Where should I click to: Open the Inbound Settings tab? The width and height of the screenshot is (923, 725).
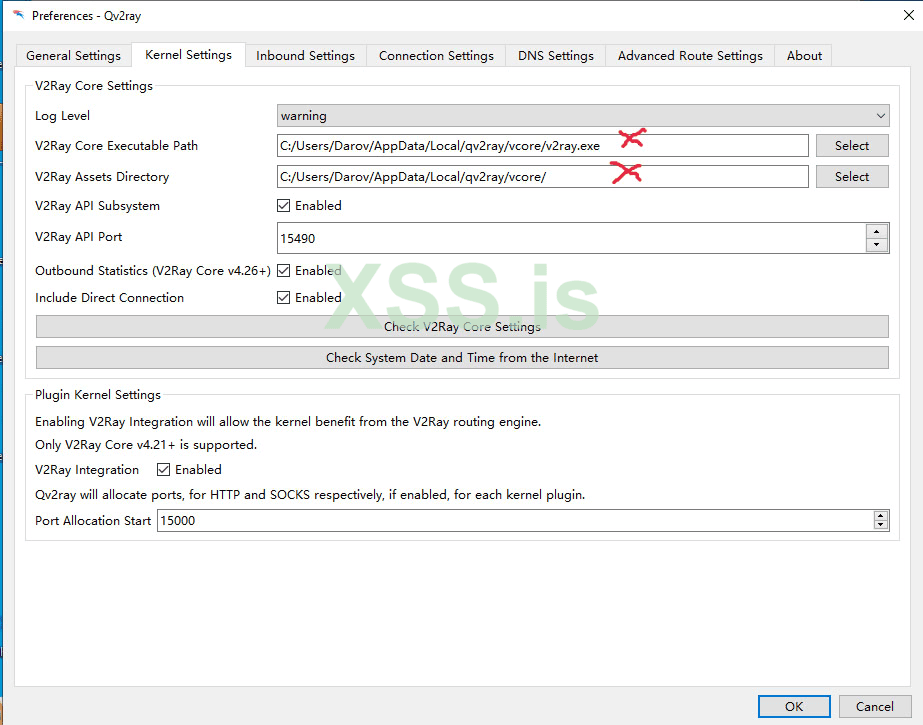point(306,55)
